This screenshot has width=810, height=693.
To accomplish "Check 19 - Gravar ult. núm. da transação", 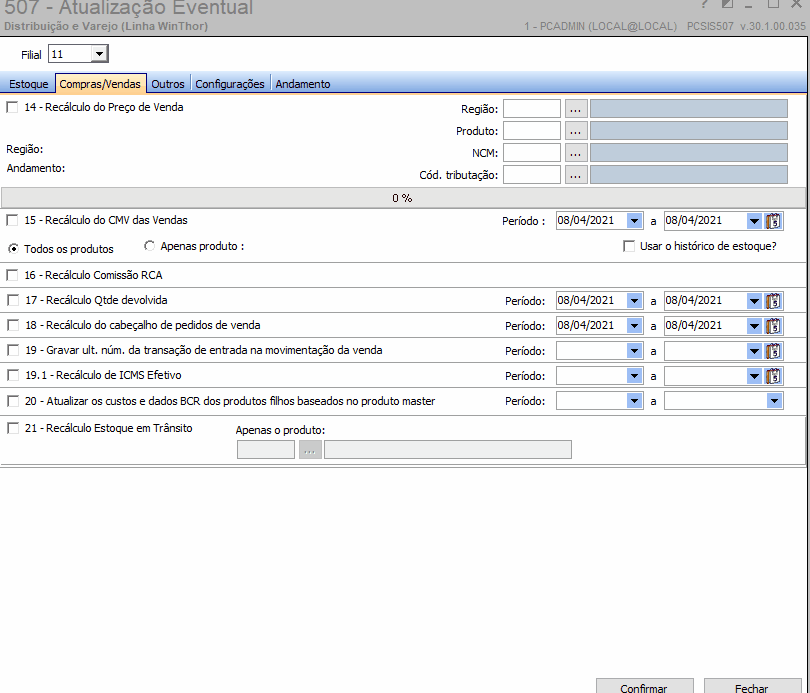I will (13, 351).
